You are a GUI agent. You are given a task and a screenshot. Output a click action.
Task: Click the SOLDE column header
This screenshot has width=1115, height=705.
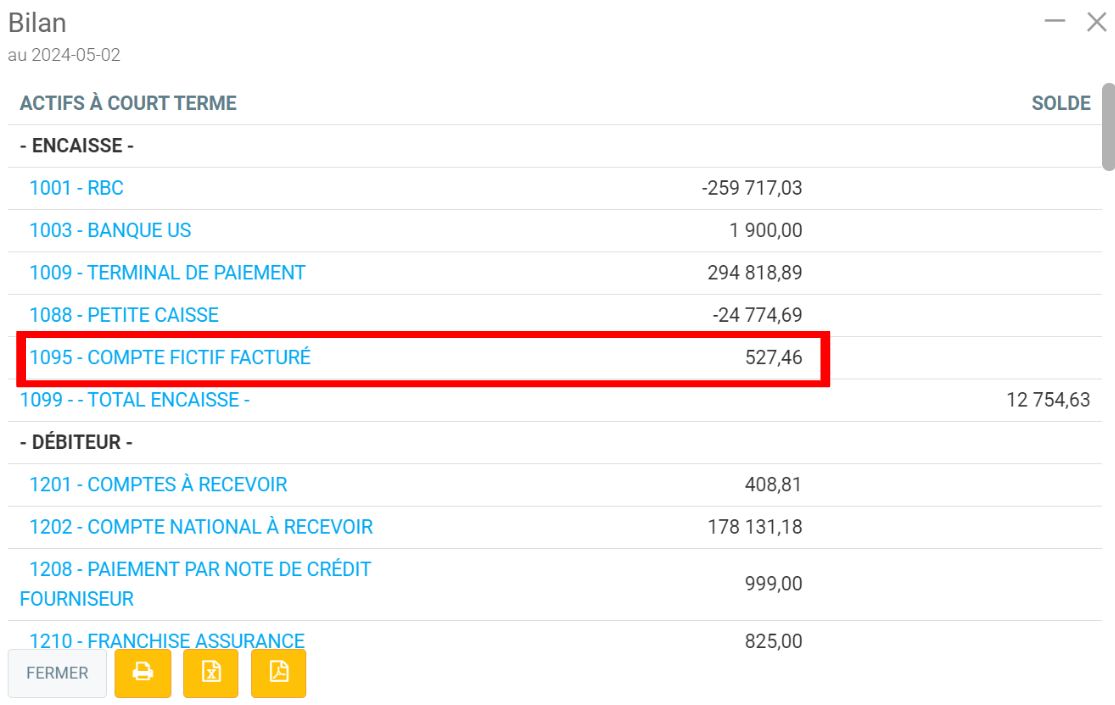click(1060, 104)
